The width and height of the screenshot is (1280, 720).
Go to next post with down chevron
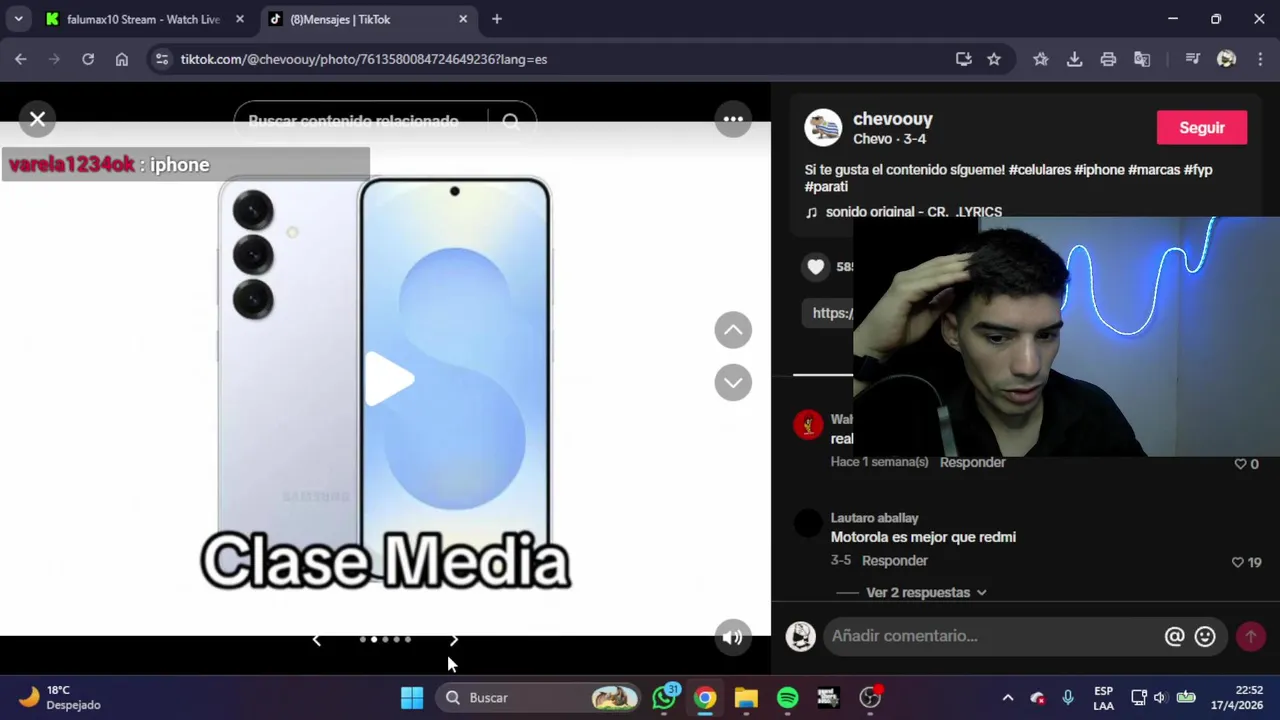733,382
